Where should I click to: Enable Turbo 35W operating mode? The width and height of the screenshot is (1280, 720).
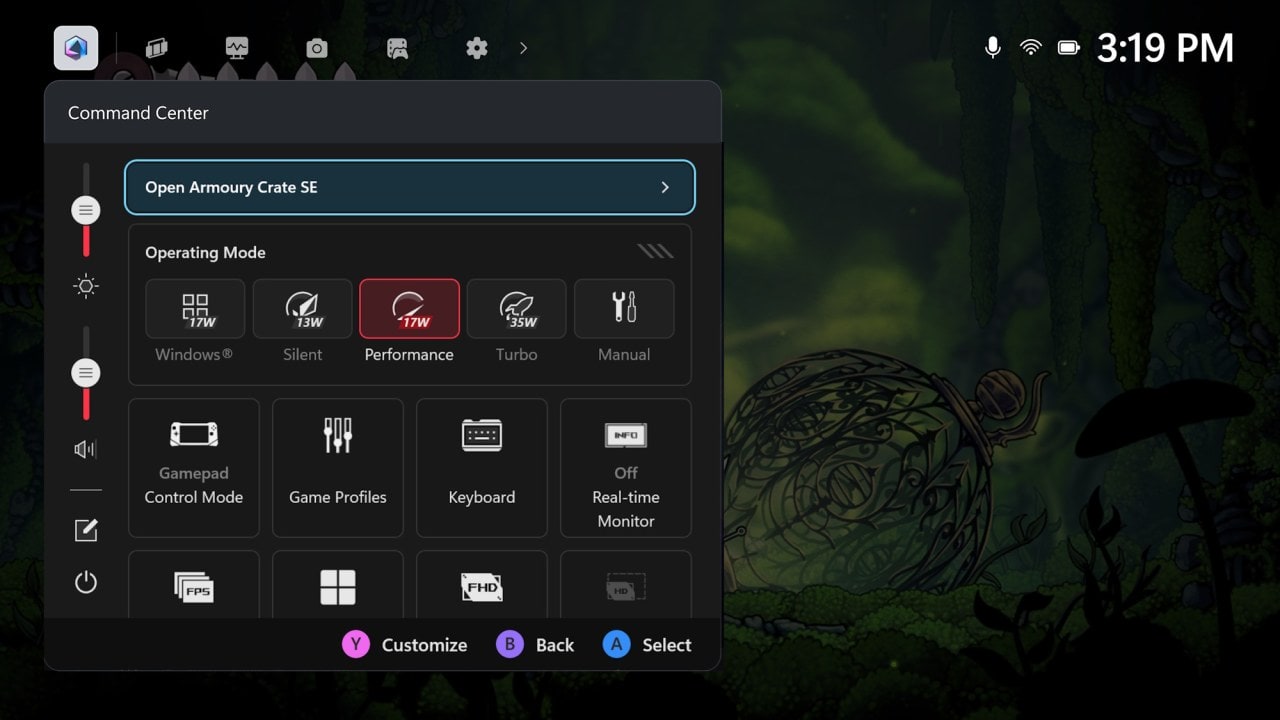click(516, 309)
